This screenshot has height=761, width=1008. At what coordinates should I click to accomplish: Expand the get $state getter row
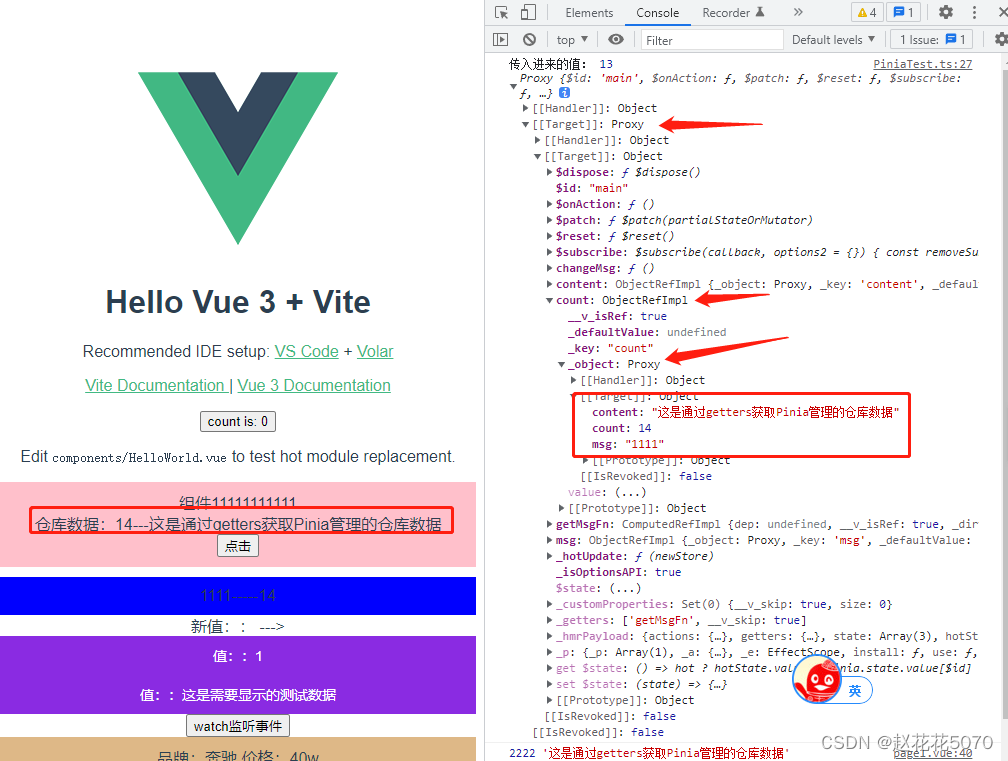pyautogui.click(x=550, y=668)
